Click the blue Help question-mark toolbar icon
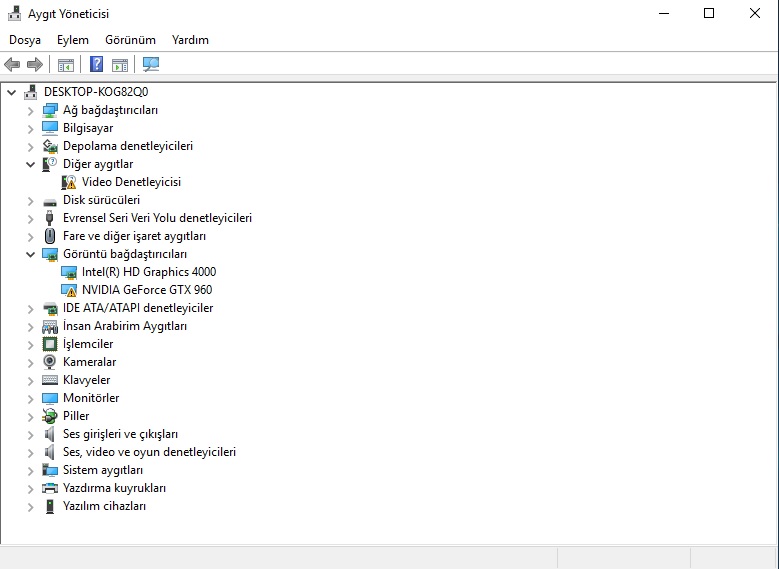Screen dimensions: 779x569 tap(96, 64)
